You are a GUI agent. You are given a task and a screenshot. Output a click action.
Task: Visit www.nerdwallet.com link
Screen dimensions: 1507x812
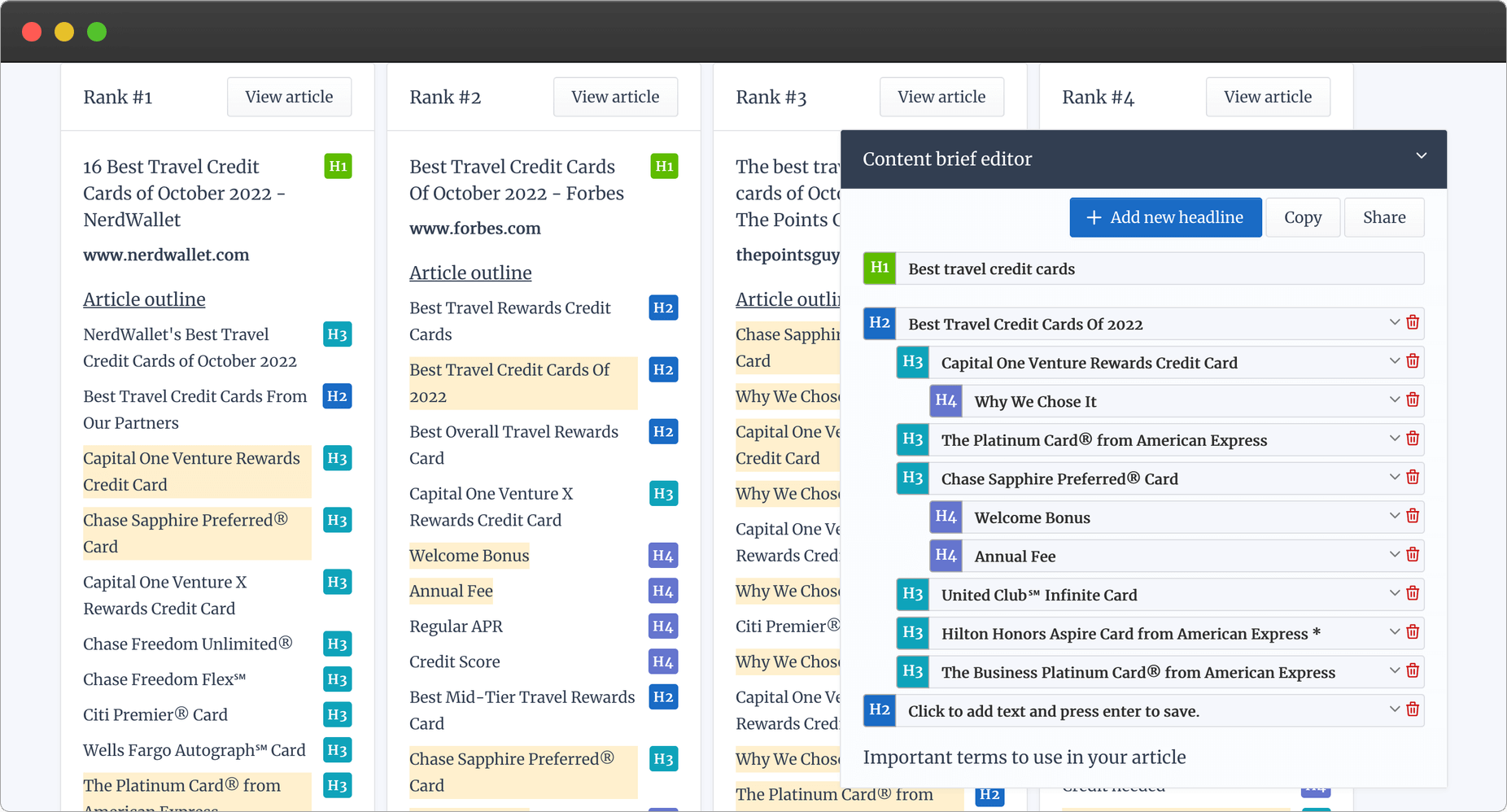[165, 255]
